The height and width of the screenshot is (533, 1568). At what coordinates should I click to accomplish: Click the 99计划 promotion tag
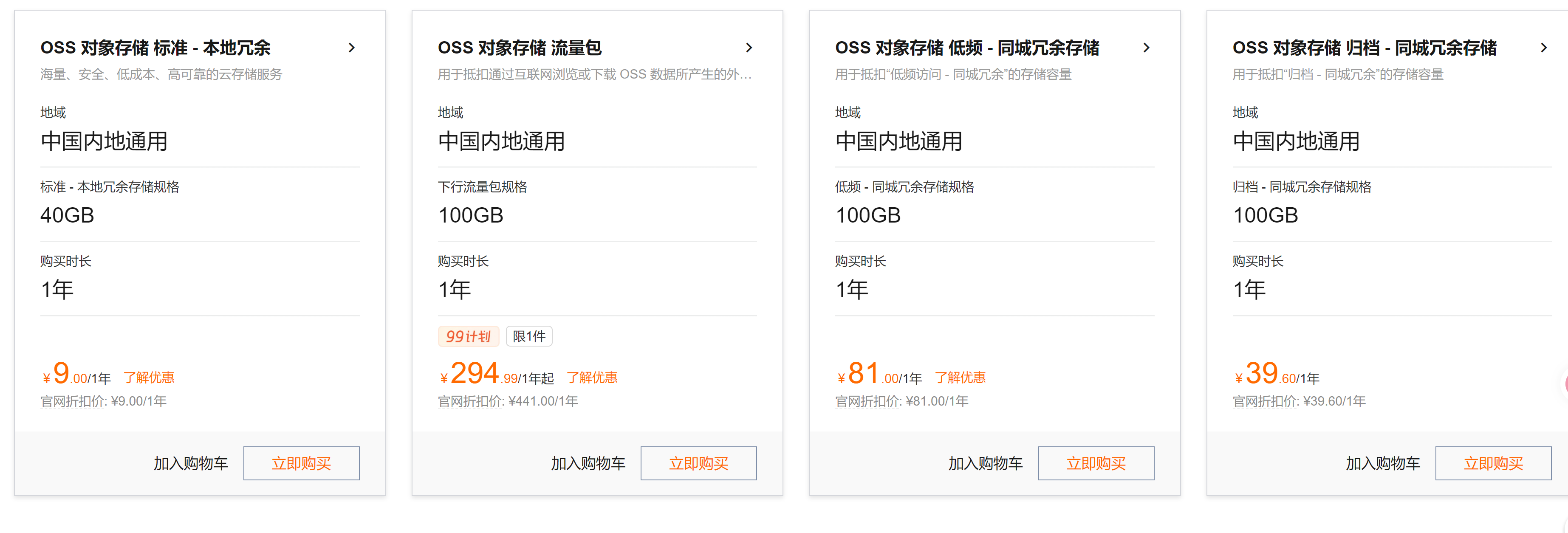[x=468, y=336]
